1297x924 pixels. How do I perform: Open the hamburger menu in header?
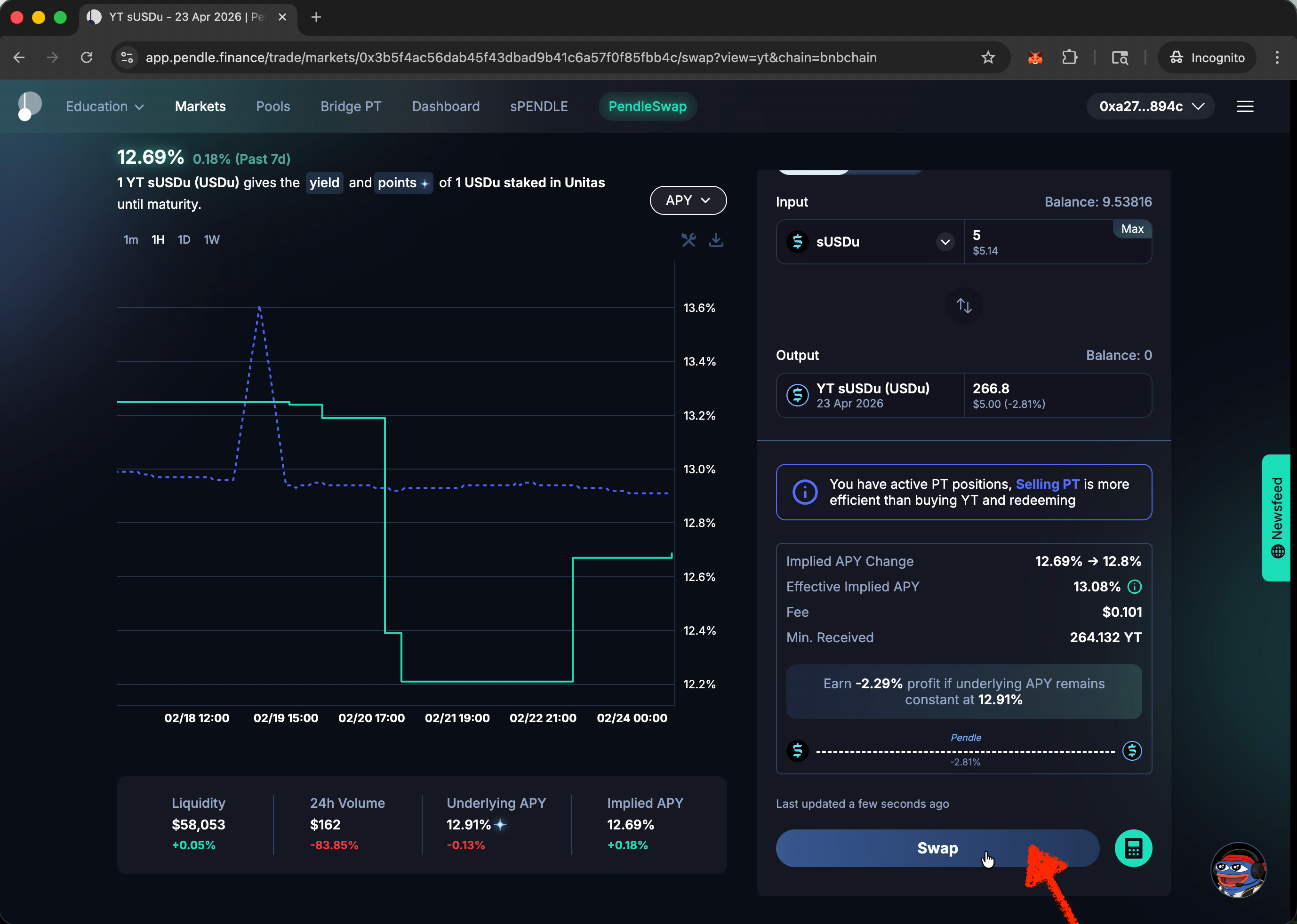1245,106
